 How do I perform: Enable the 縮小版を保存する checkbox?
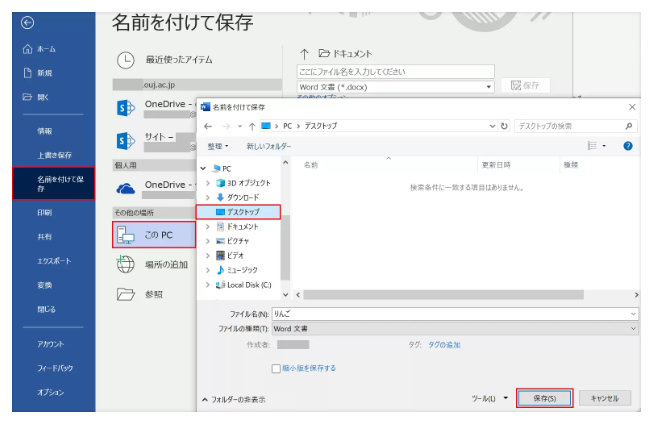[x=277, y=368]
